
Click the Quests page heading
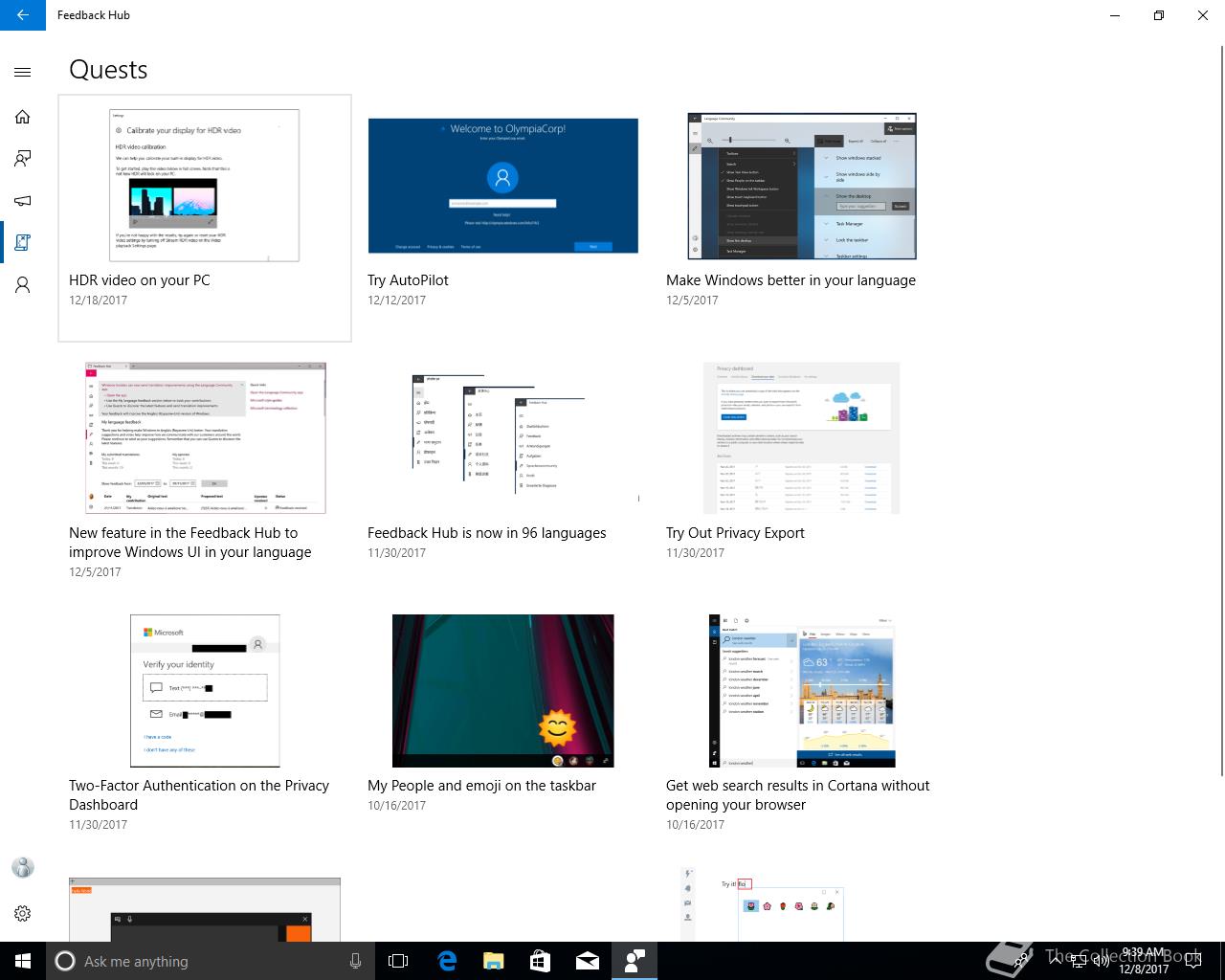point(108,70)
